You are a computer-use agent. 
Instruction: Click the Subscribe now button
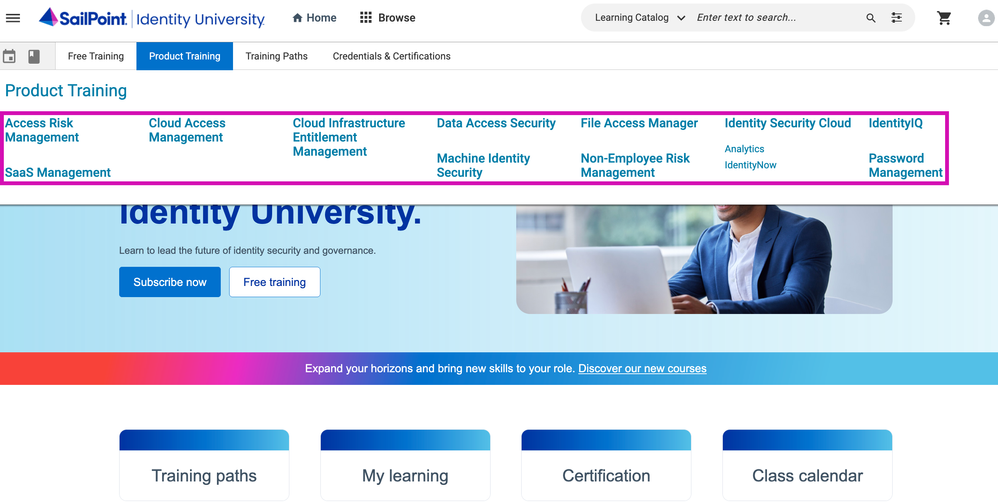click(170, 282)
